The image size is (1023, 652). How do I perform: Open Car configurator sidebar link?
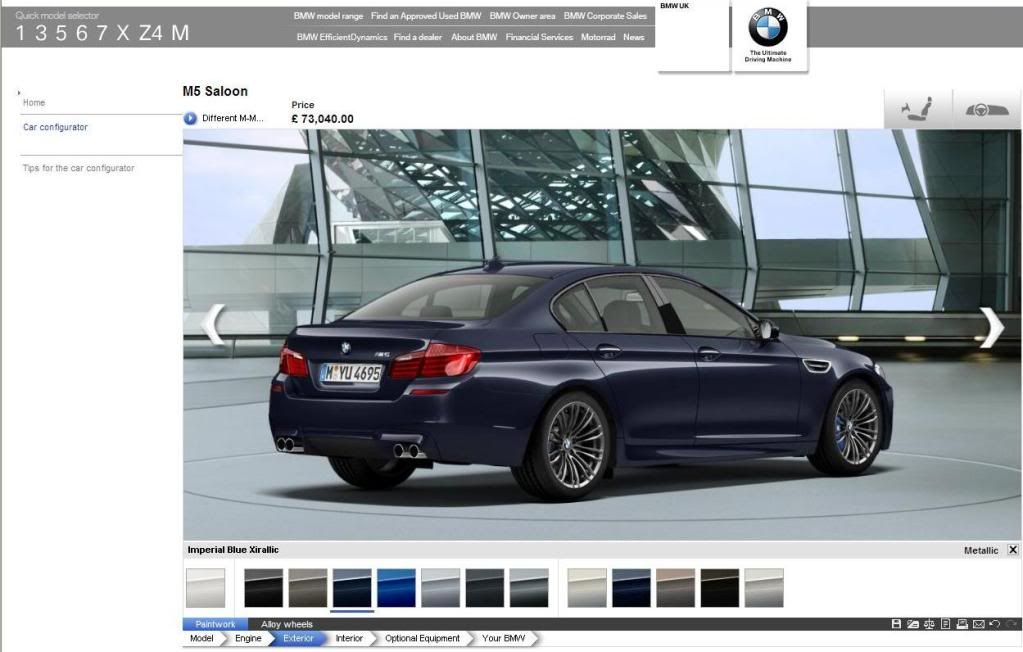[x=55, y=127]
